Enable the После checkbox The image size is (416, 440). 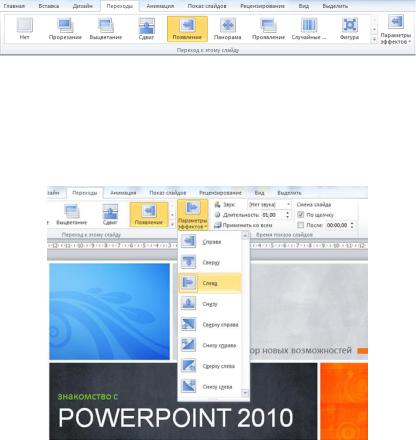tap(301, 225)
